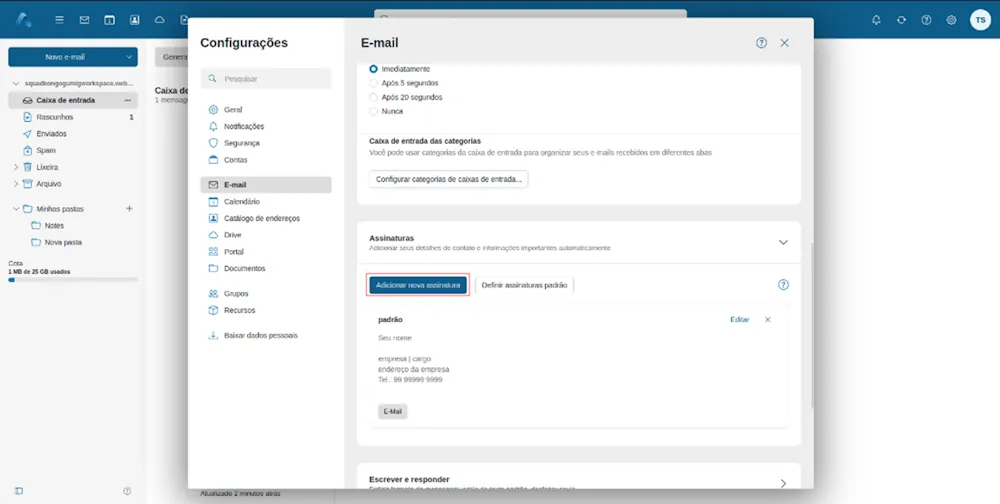Open the Calendar app from top bar
The height and width of the screenshot is (504, 1000).
[109, 20]
